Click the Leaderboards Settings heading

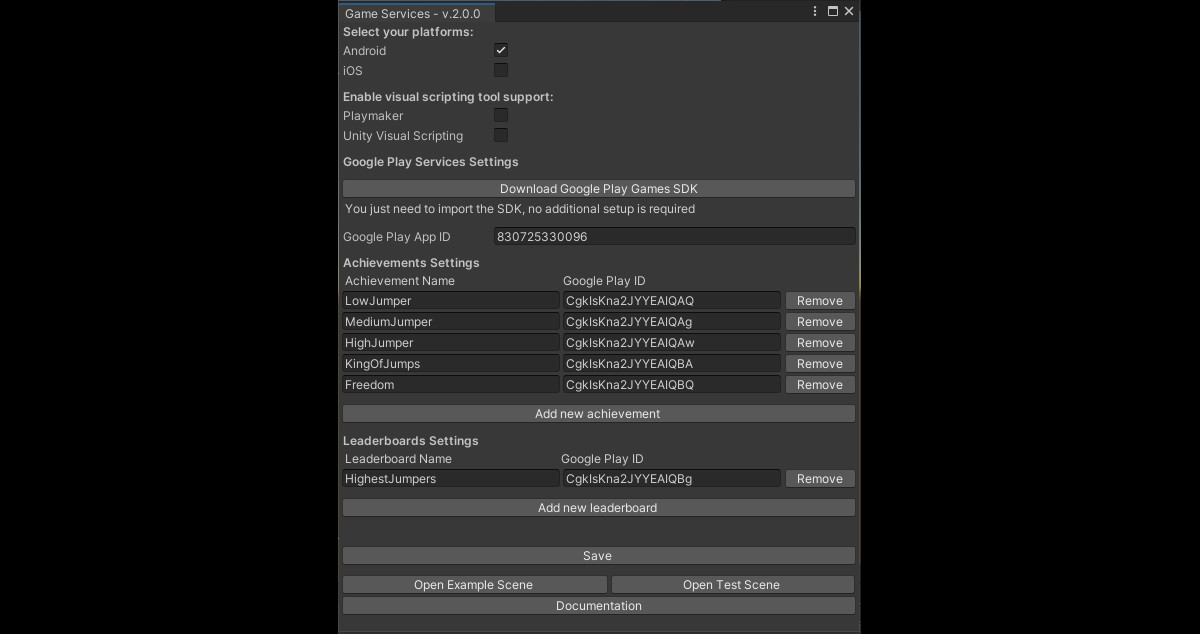(411, 441)
